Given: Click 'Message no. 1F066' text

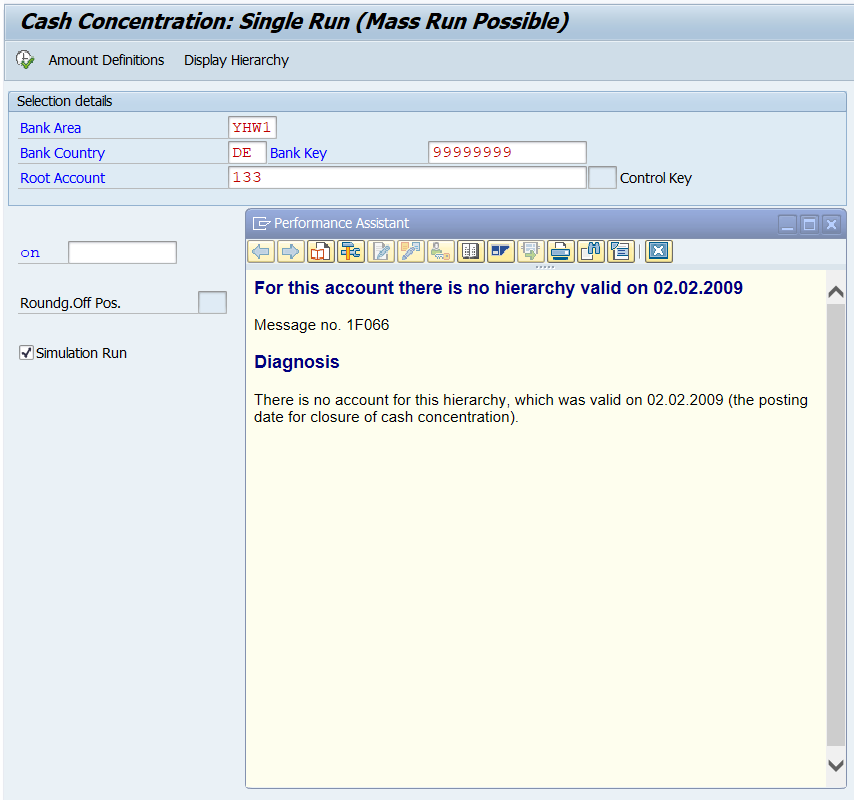Looking at the screenshot, I should point(322,325).
